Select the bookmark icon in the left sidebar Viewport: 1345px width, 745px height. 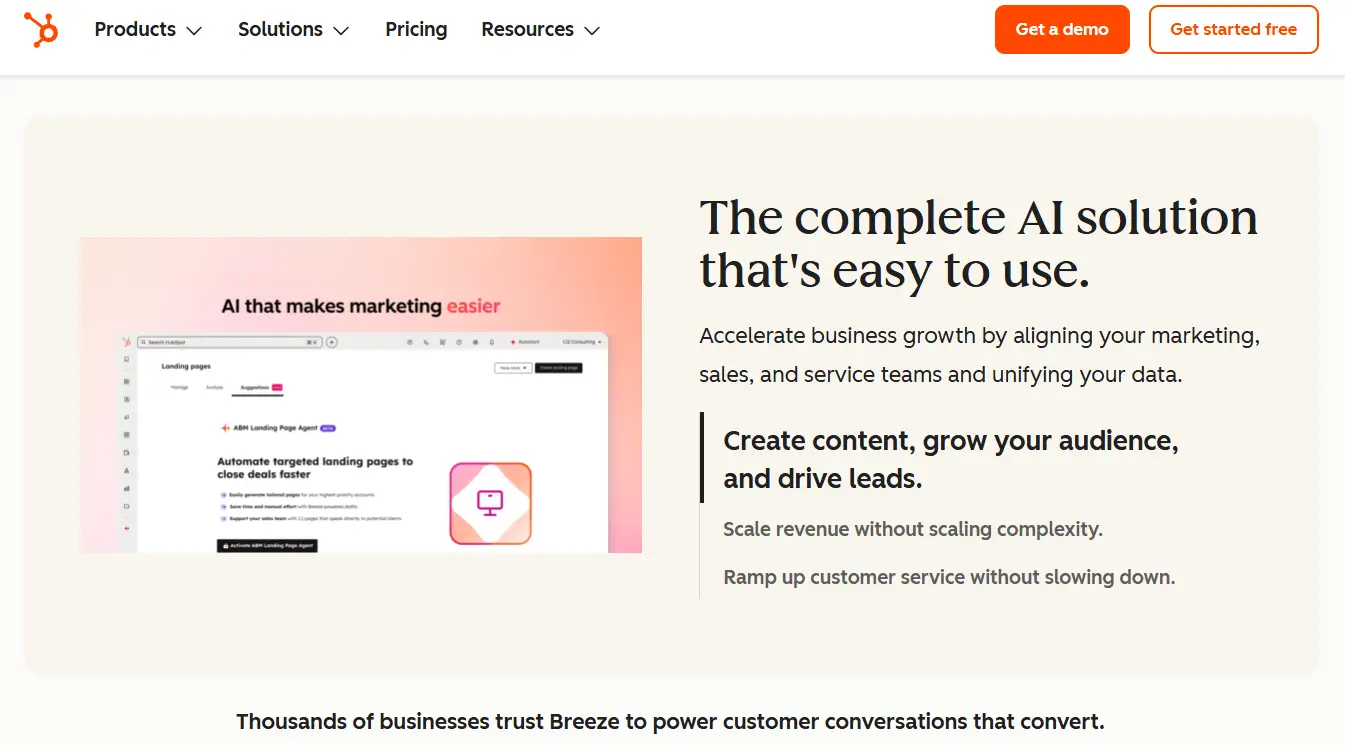127,360
